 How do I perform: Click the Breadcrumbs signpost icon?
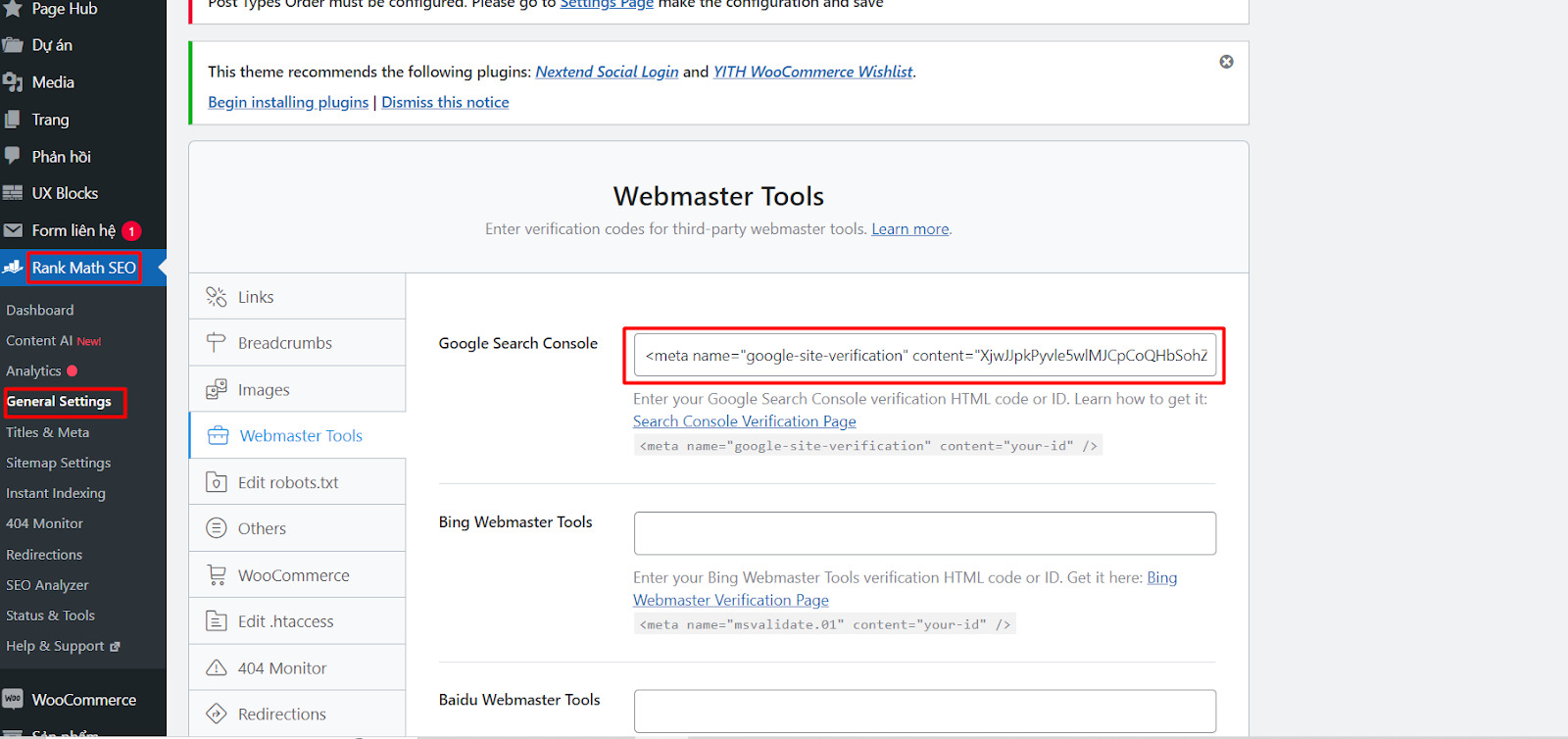tap(216, 343)
